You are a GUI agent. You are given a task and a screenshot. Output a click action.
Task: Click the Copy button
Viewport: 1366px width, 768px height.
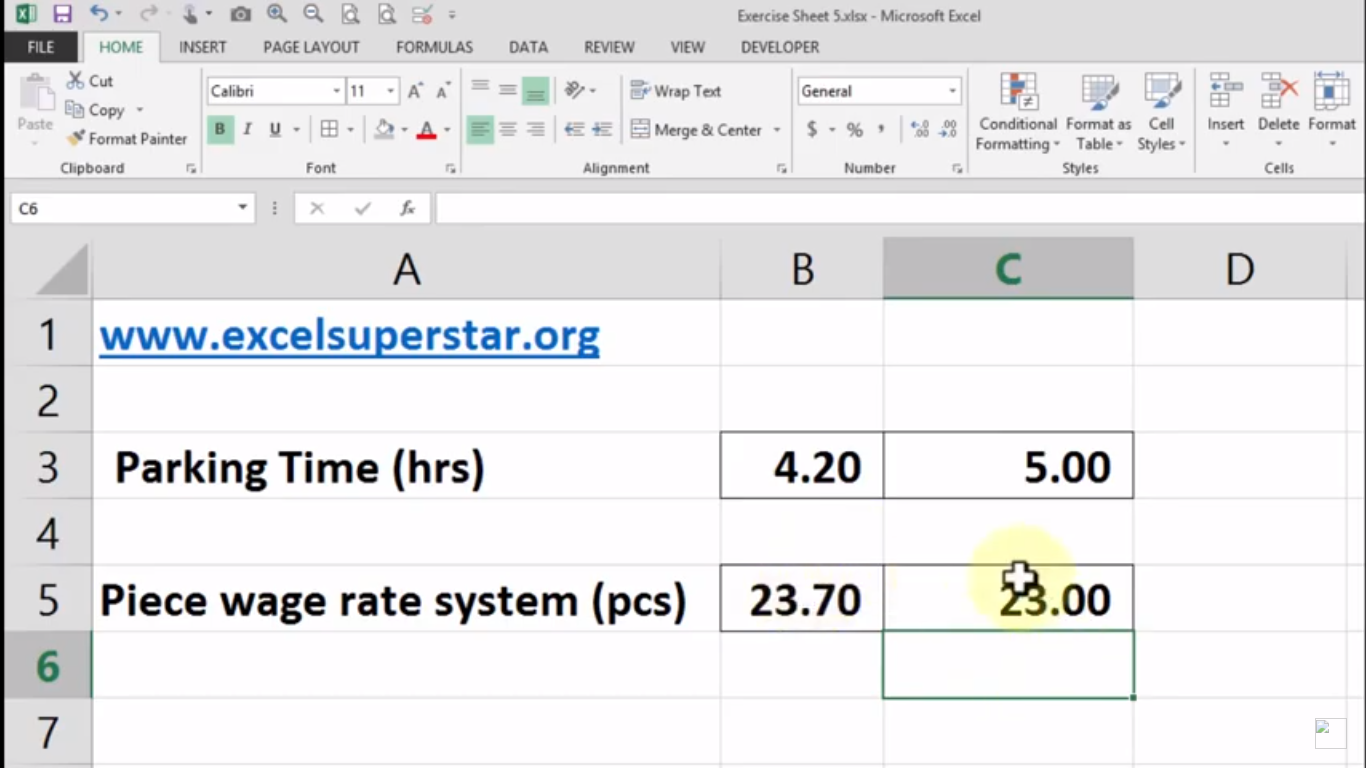tap(95, 110)
